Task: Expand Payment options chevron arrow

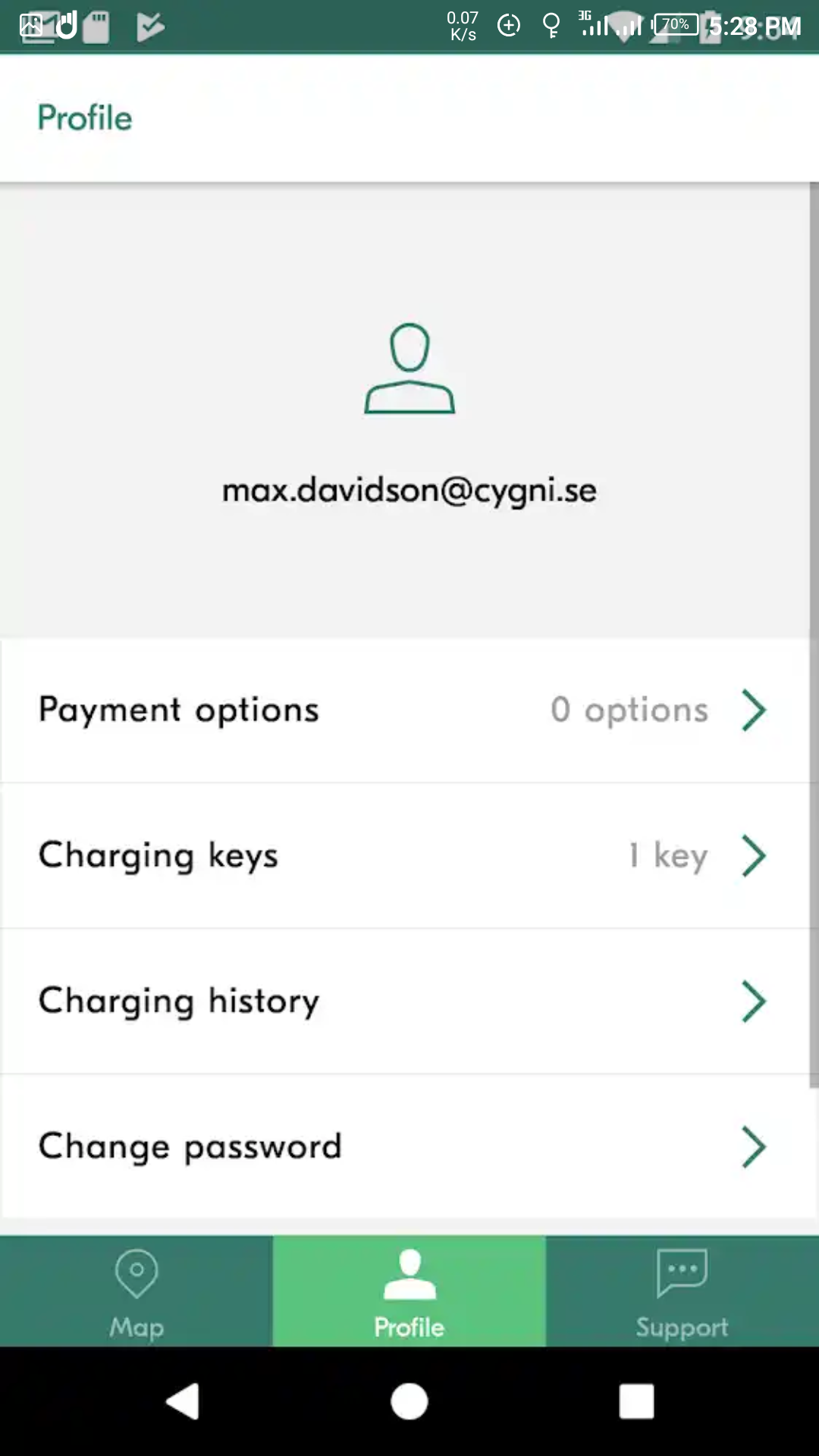Action: (x=754, y=710)
